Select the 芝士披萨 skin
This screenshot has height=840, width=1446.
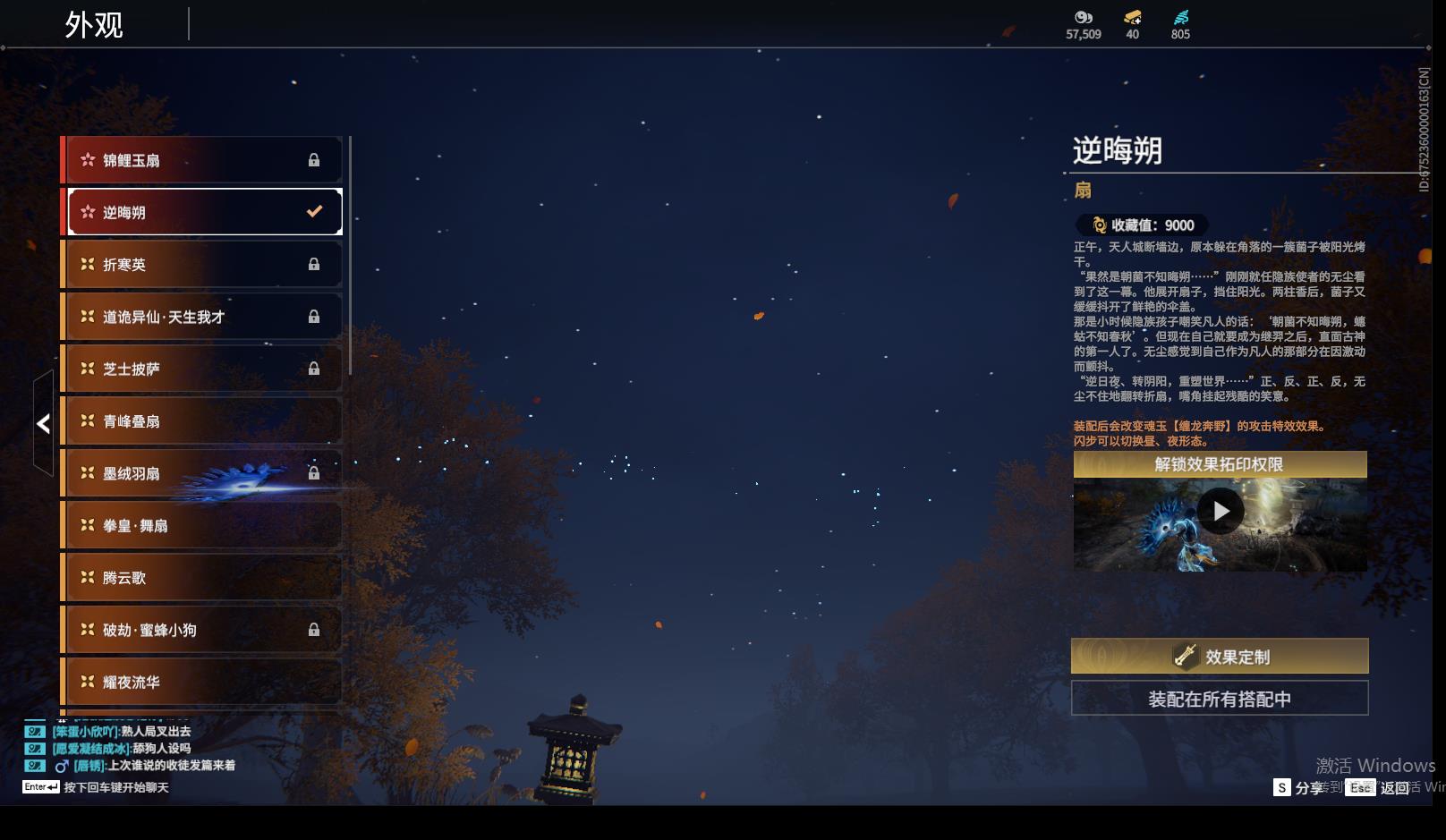pos(201,369)
